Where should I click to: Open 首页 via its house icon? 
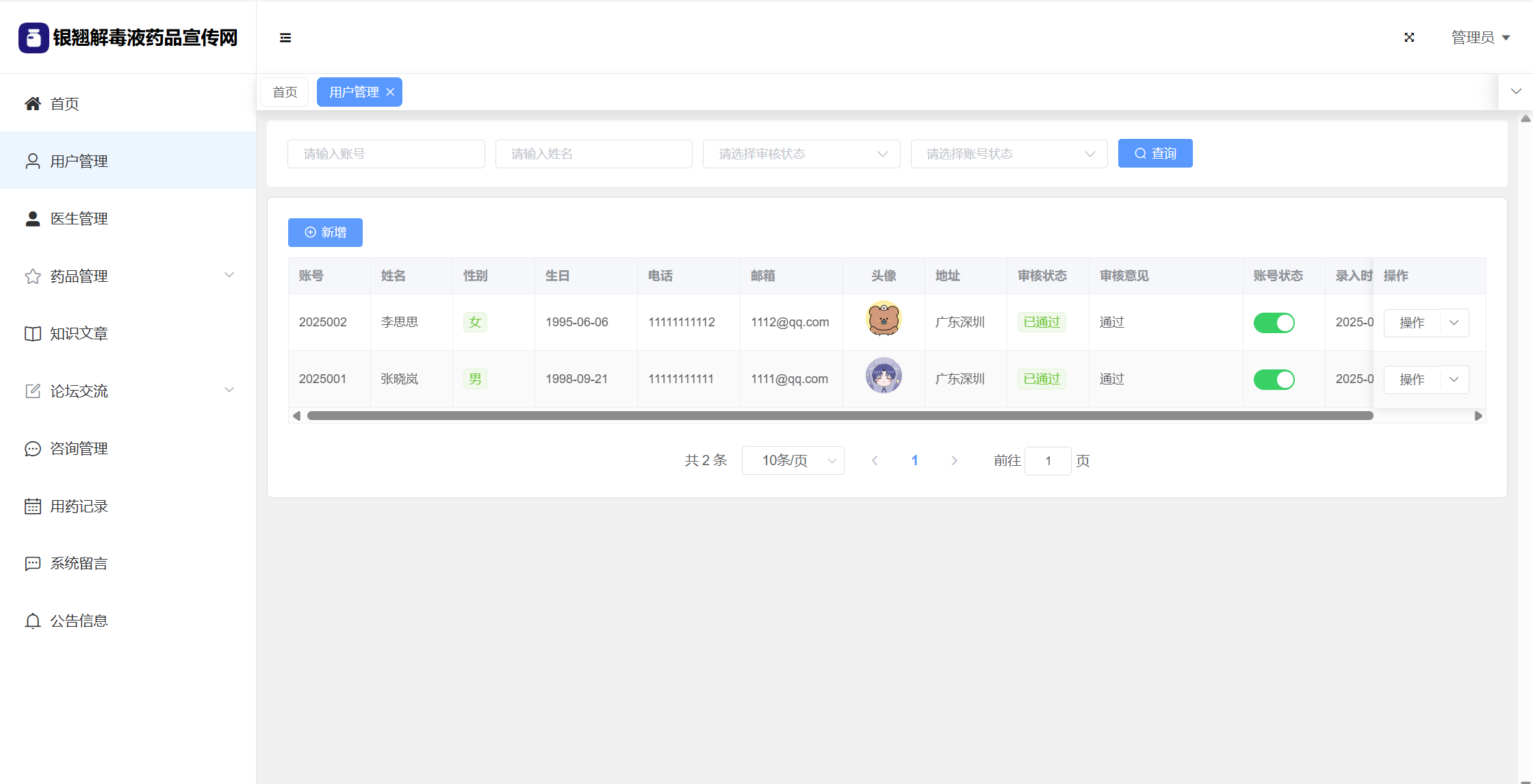(x=33, y=104)
